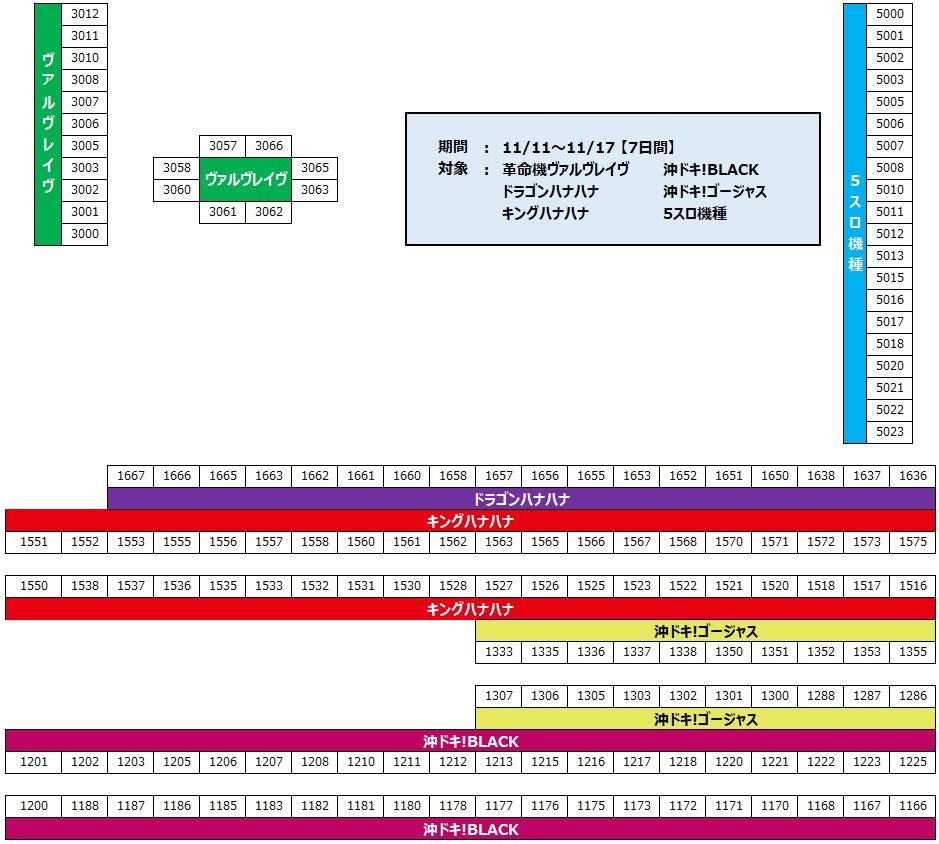Select machine number 1201

[x=33, y=762]
